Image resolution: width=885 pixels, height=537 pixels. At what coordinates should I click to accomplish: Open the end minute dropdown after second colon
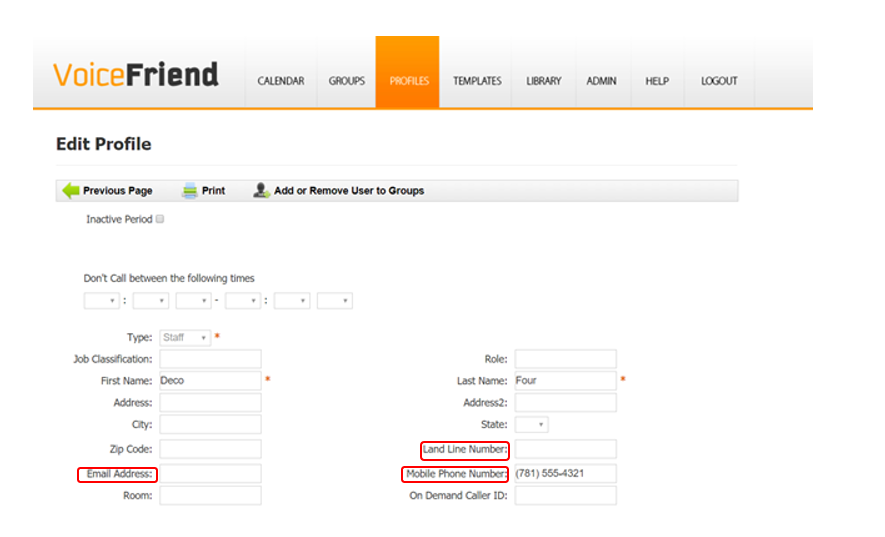(292, 300)
